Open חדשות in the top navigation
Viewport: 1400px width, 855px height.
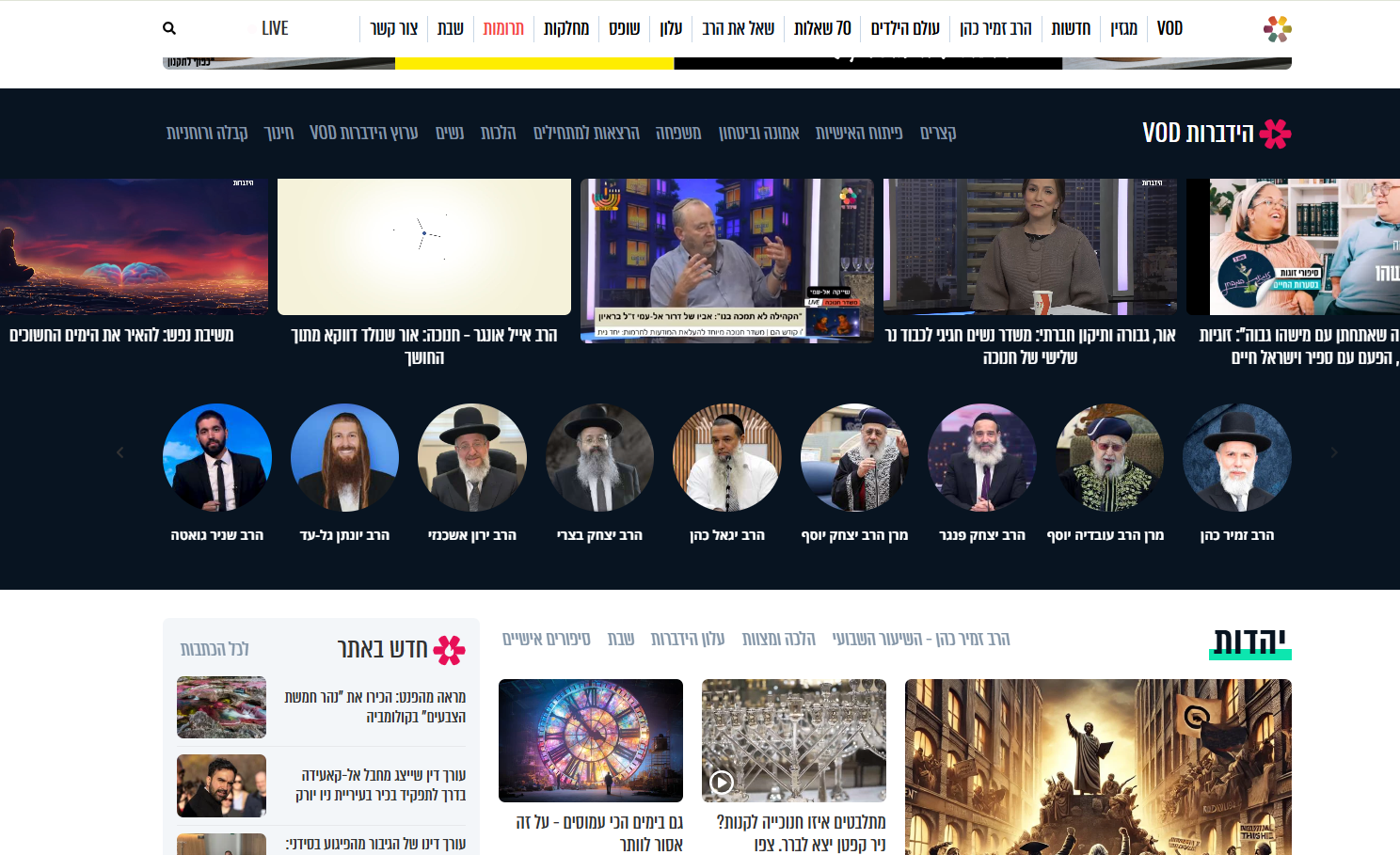1071,28
